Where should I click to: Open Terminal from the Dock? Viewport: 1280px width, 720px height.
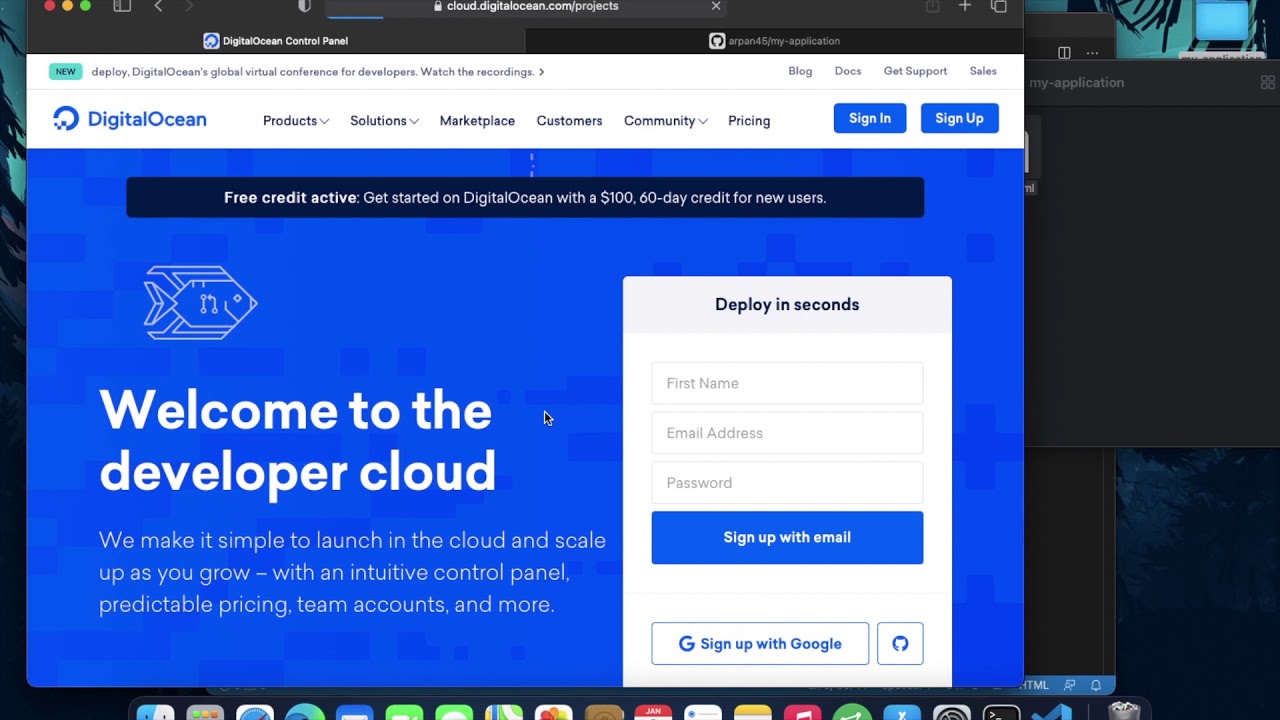(1001, 712)
